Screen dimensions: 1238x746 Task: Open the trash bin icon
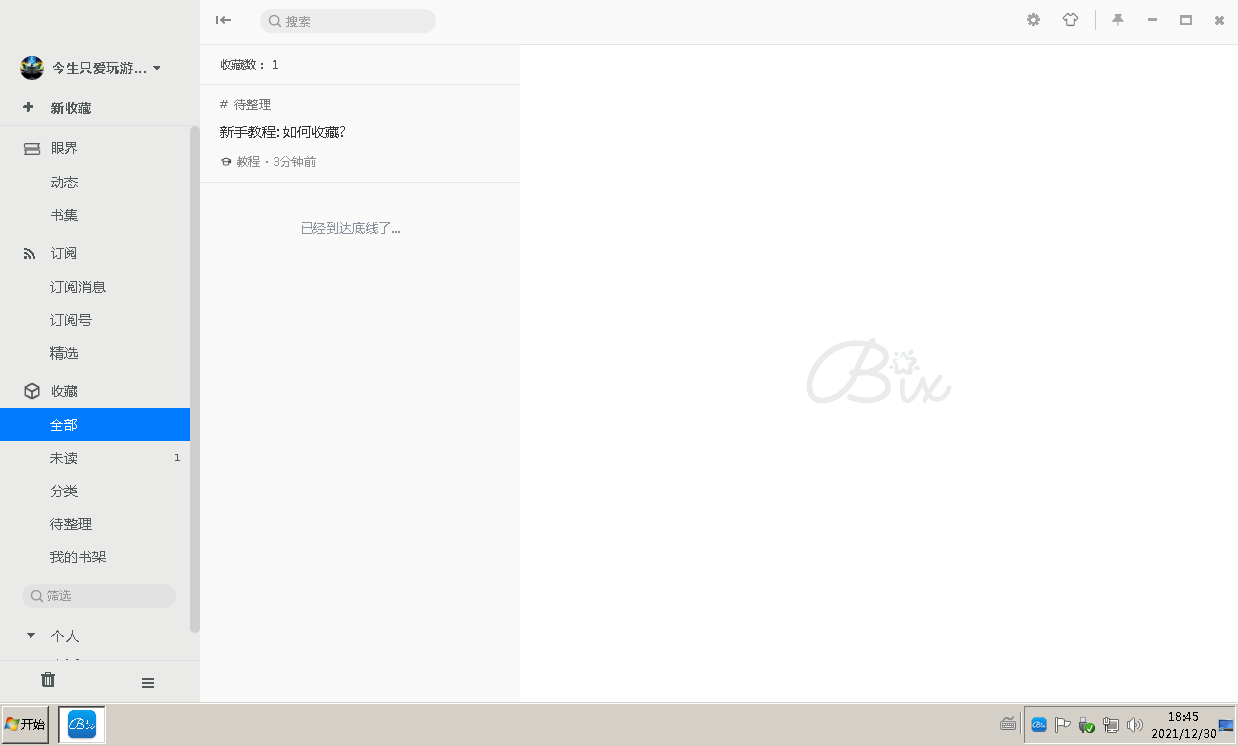[x=48, y=680]
